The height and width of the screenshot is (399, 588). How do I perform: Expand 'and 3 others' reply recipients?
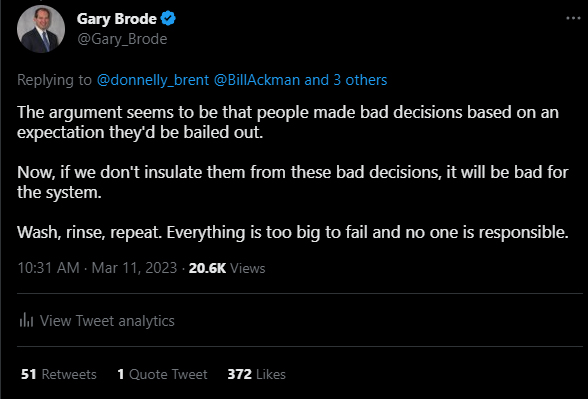[x=346, y=80]
